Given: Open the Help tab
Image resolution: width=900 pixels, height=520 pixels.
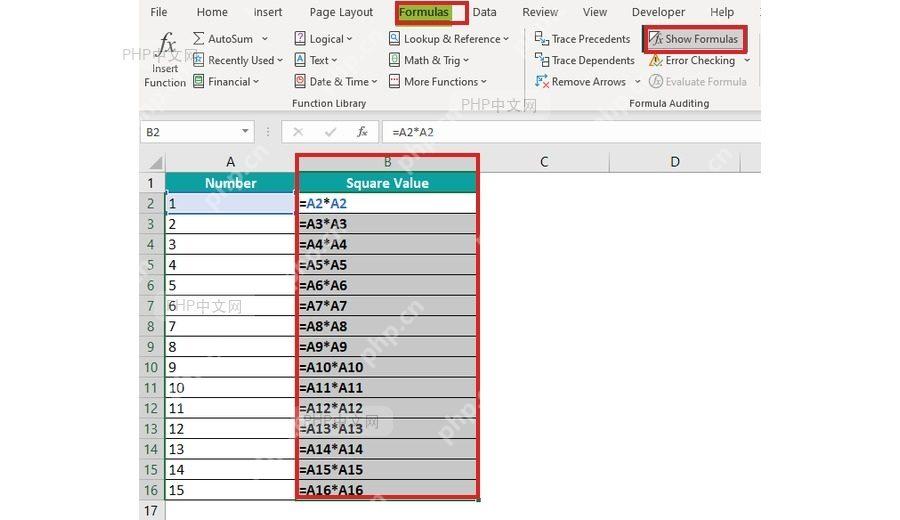Looking at the screenshot, I should point(721,11).
